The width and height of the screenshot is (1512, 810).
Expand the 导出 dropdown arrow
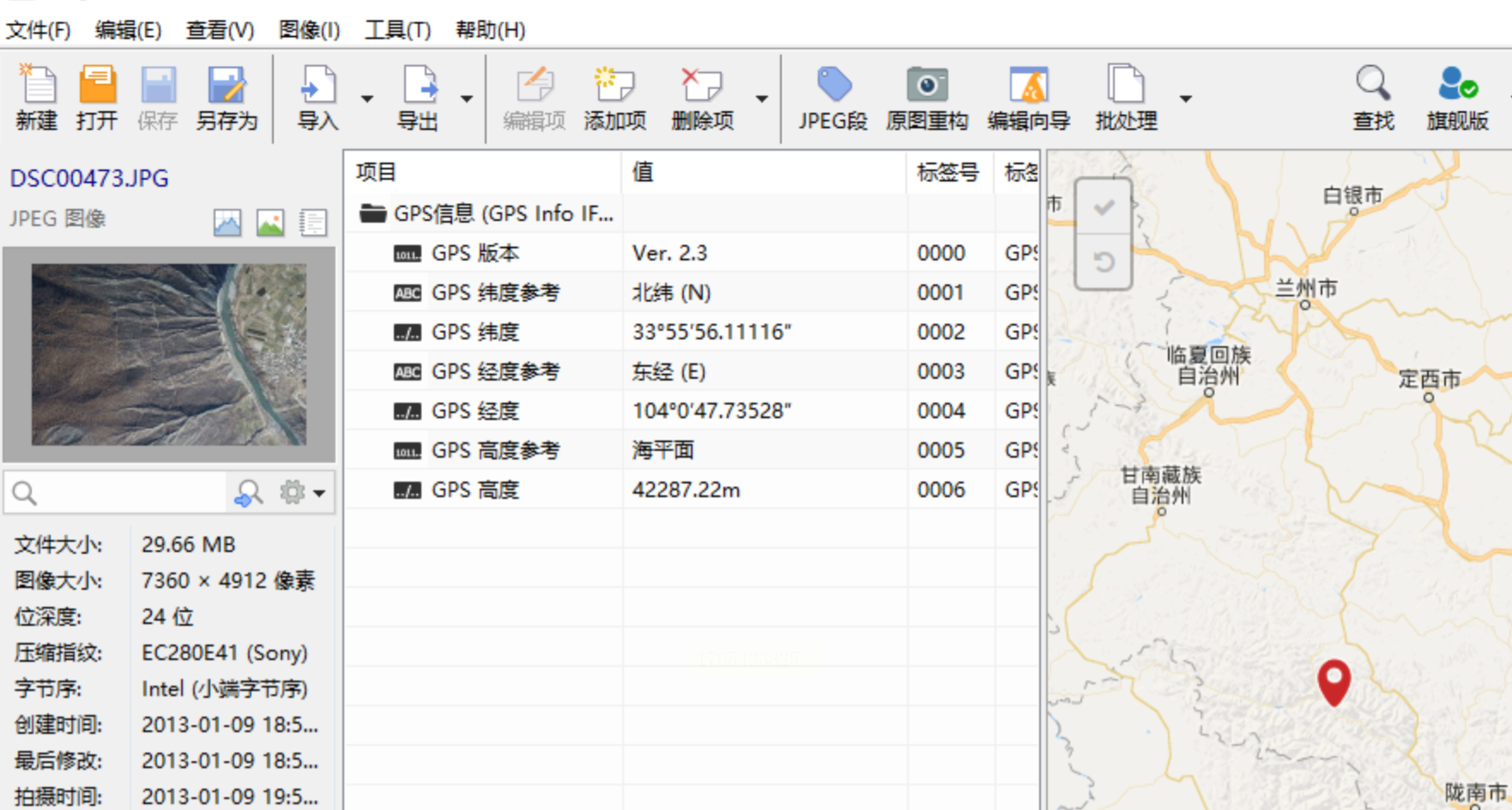coord(467,99)
